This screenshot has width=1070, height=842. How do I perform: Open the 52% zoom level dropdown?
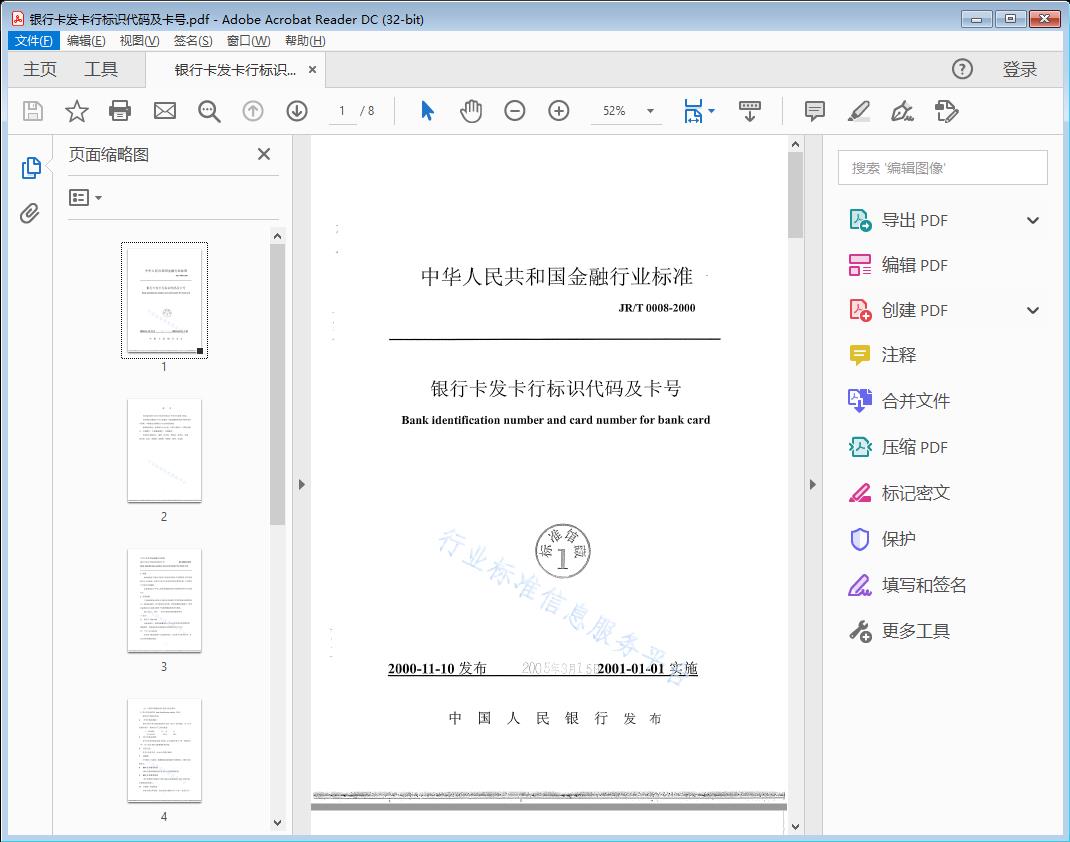click(626, 111)
